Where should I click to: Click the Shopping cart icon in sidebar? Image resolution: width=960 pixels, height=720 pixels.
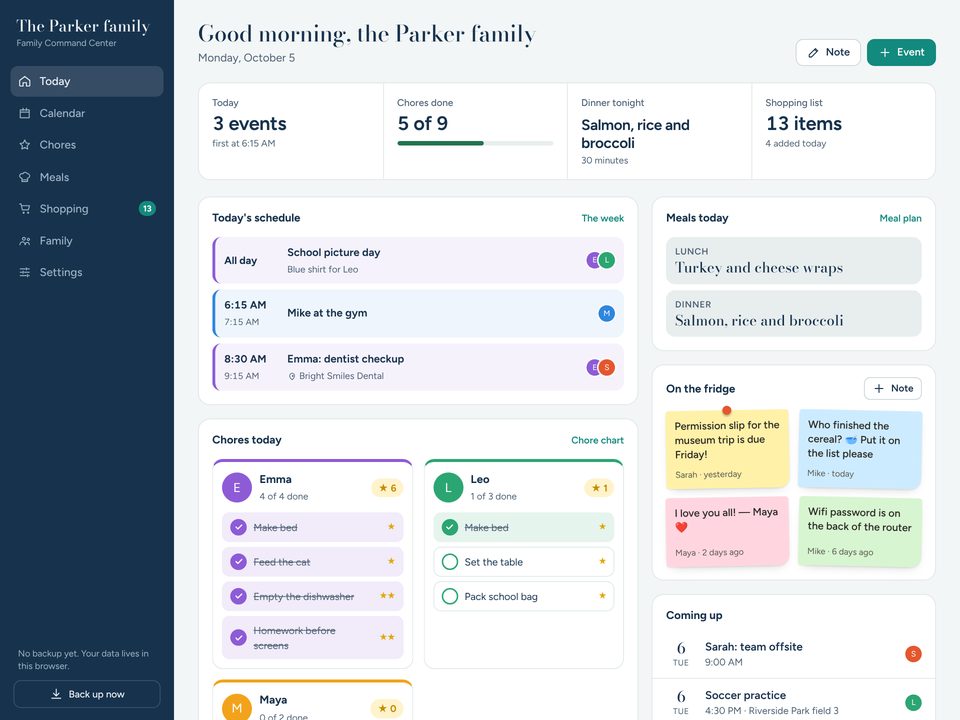coord(24,209)
